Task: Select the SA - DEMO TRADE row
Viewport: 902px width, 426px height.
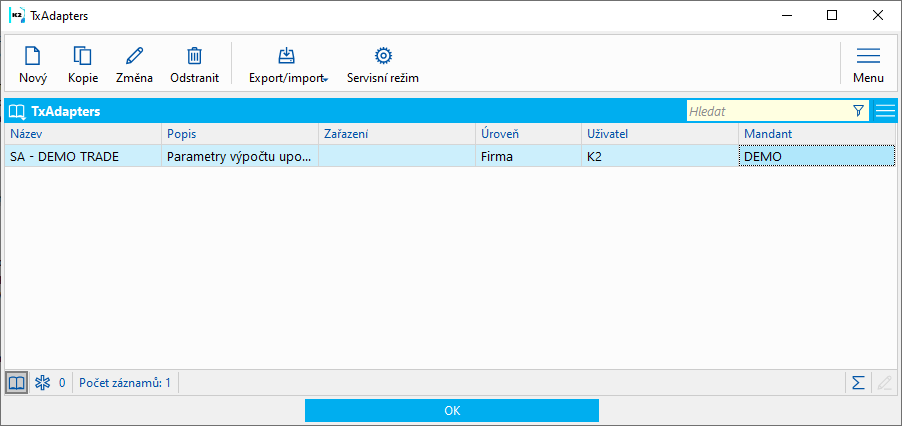Action: click(x=83, y=156)
